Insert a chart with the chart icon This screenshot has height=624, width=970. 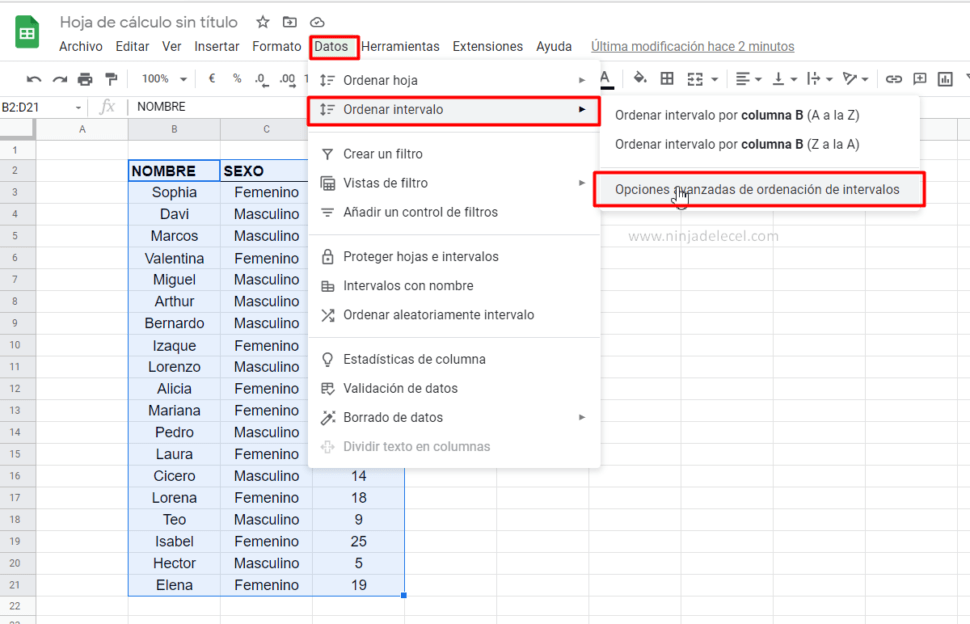(946, 78)
